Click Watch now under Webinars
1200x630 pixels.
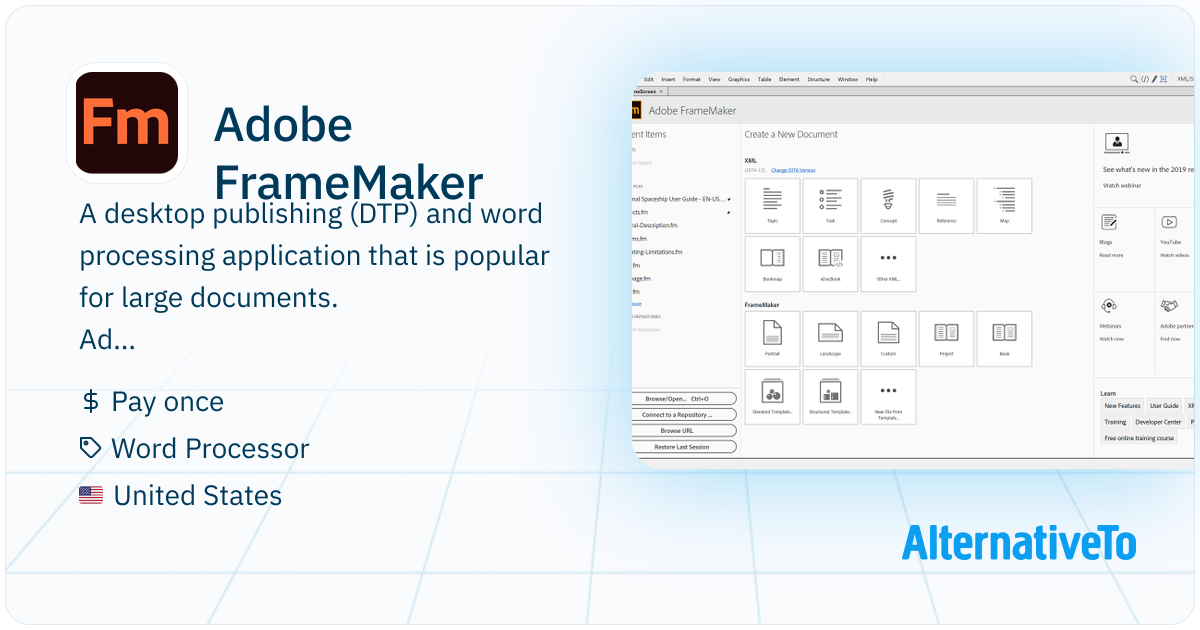1112,338
